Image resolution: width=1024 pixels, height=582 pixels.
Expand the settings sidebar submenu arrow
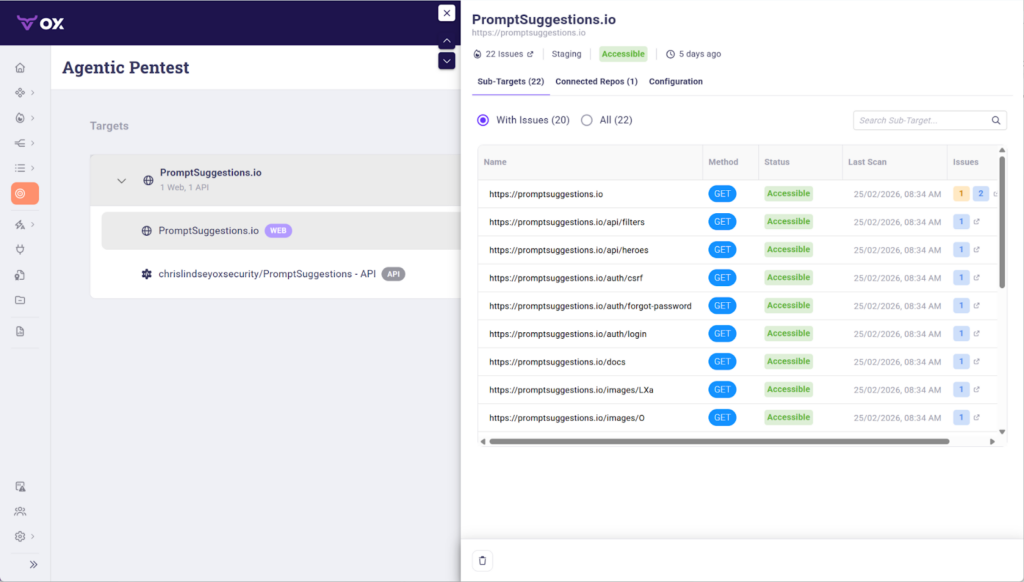33,536
